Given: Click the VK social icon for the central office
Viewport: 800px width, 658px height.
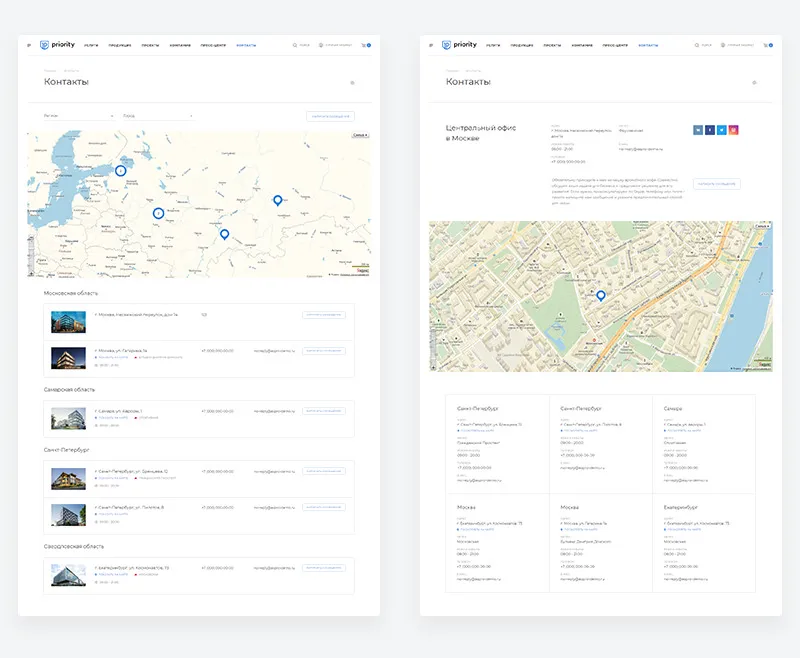Looking at the screenshot, I should pyautogui.click(x=697, y=130).
